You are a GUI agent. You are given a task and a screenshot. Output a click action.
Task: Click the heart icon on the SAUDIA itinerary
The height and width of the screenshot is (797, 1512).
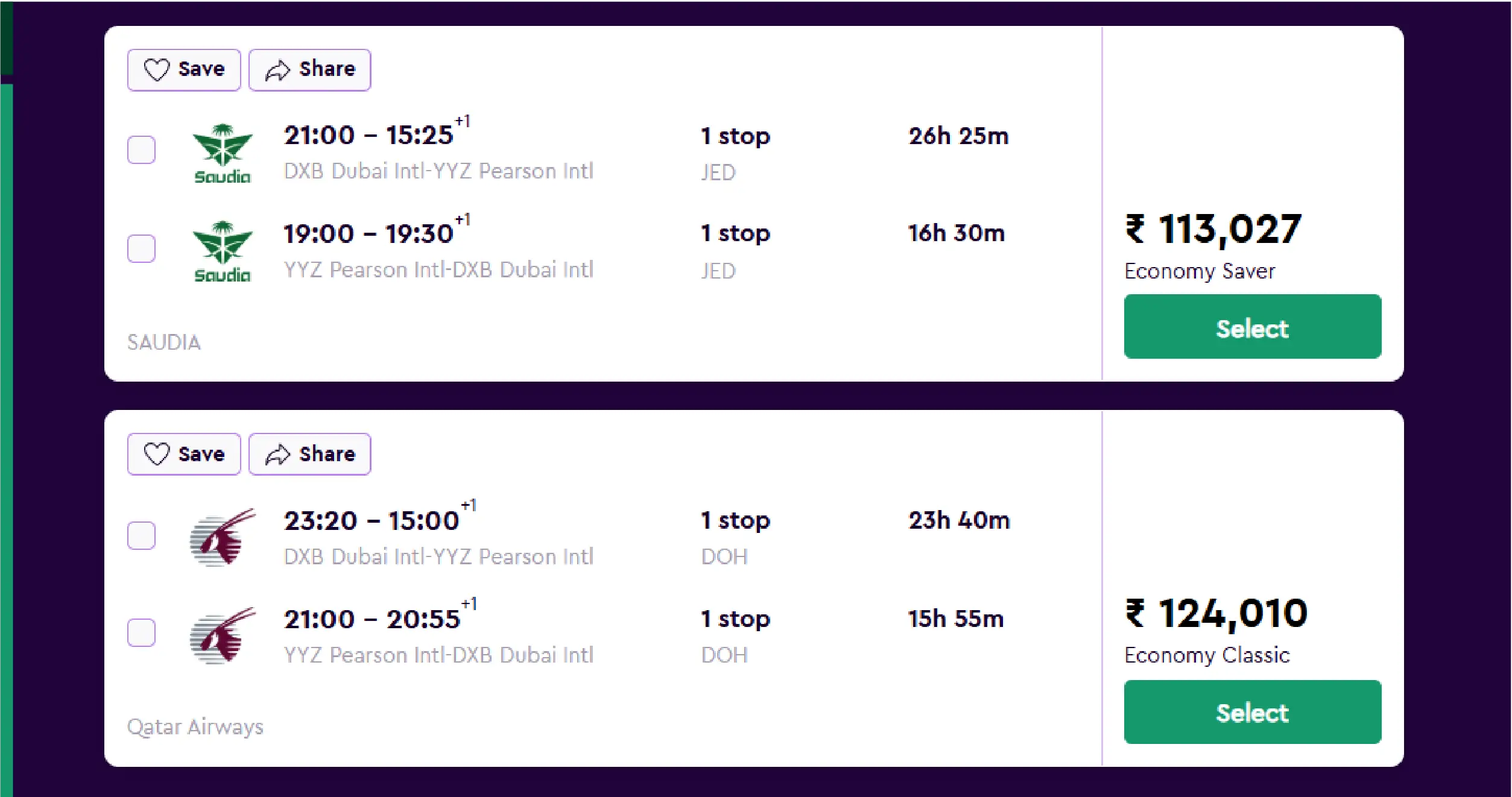[x=157, y=69]
